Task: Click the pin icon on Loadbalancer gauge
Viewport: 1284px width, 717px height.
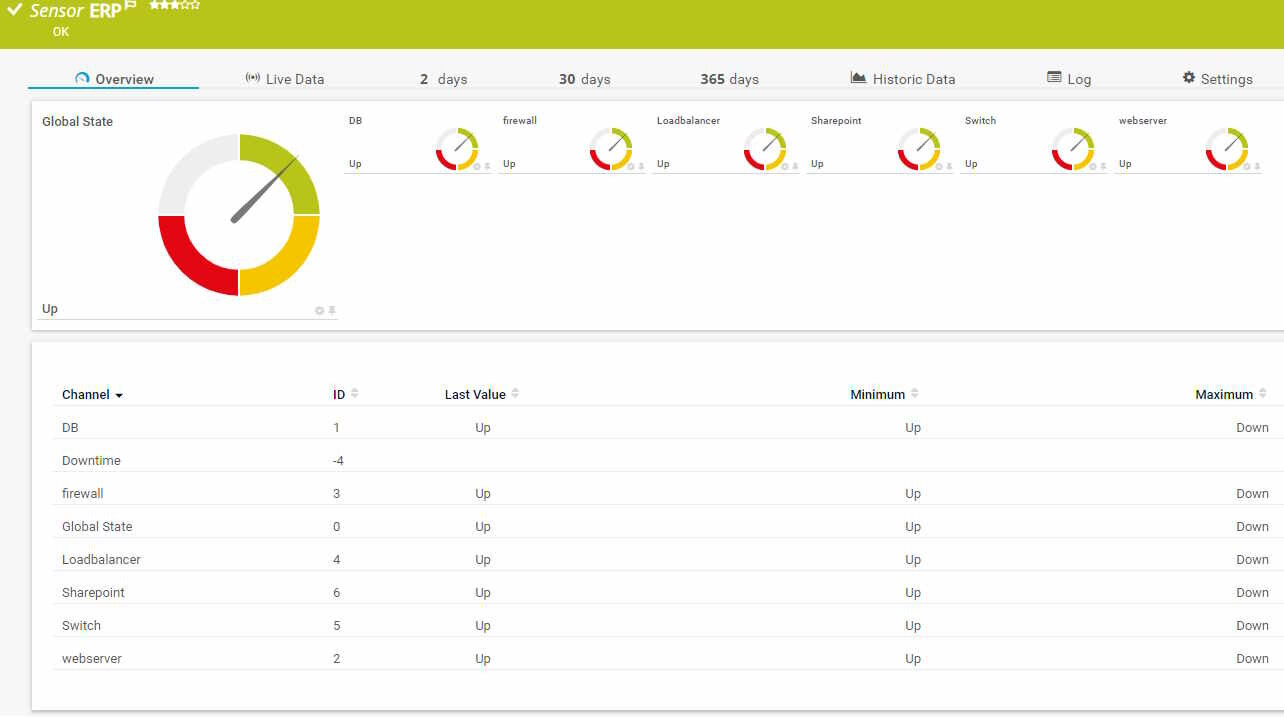Action: pyautogui.click(x=795, y=167)
